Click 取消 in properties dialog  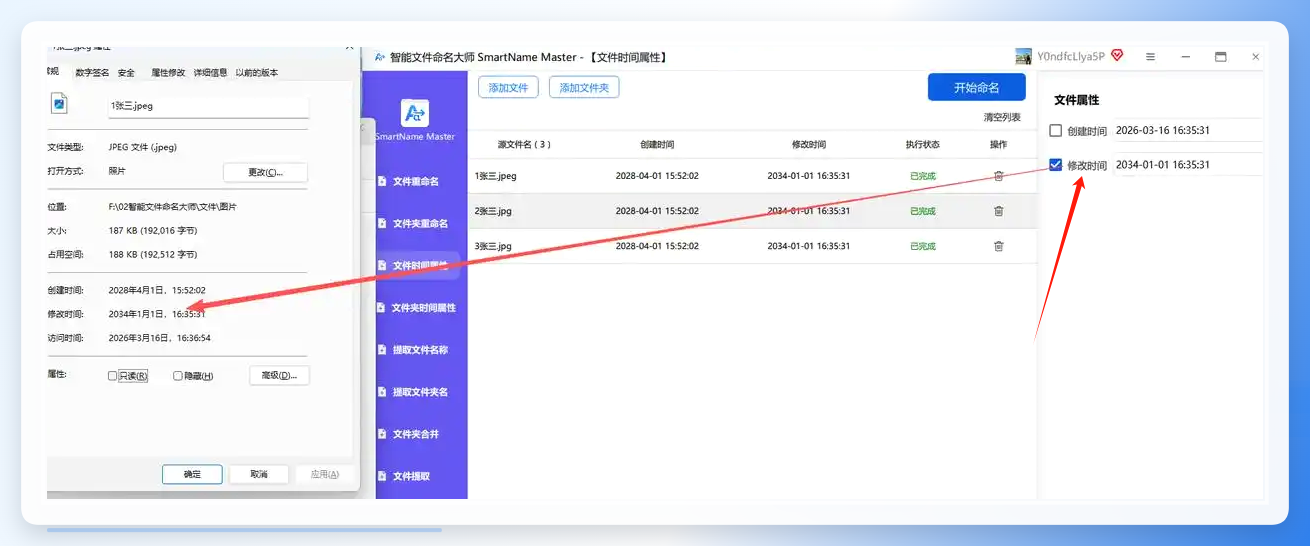[259, 474]
